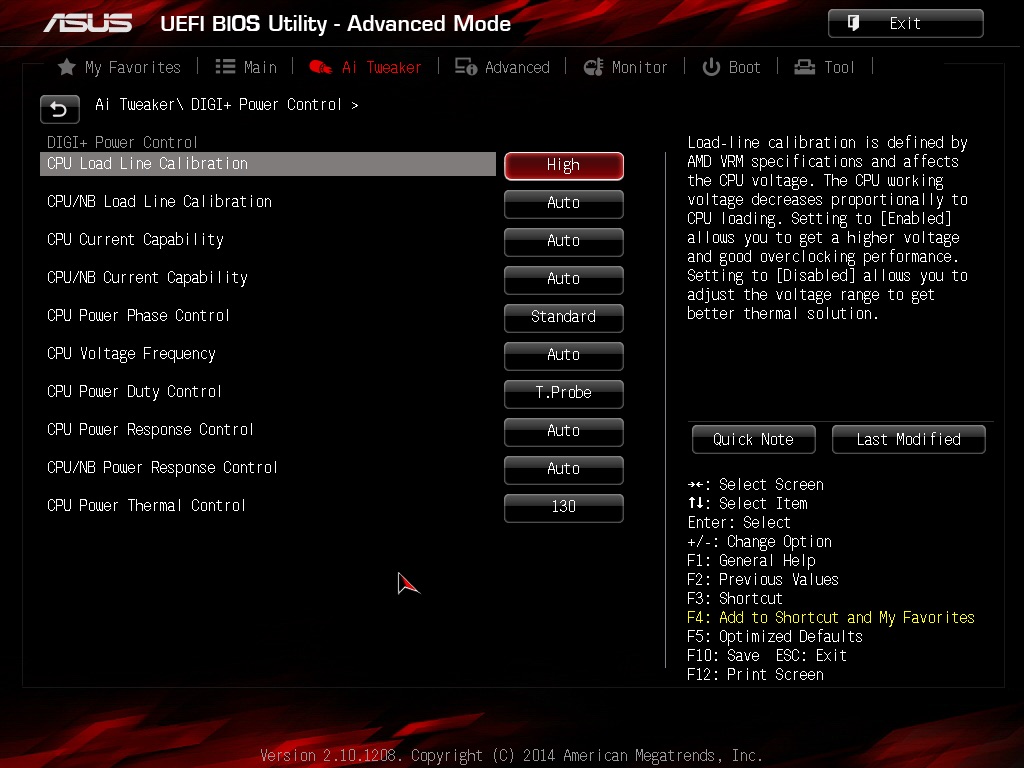Click the F5: Optimized Defaults hint

pos(775,636)
